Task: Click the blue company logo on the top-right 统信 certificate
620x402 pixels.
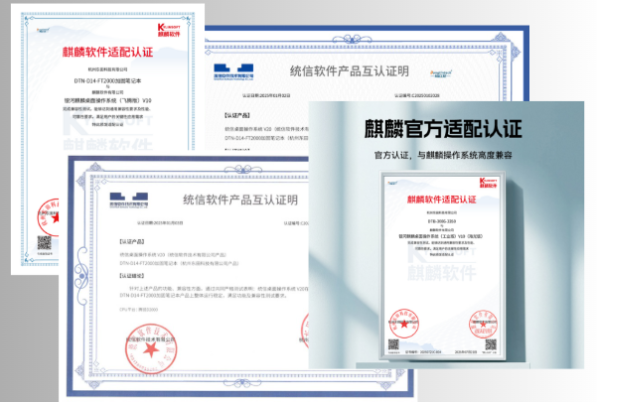Action: [234, 72]
